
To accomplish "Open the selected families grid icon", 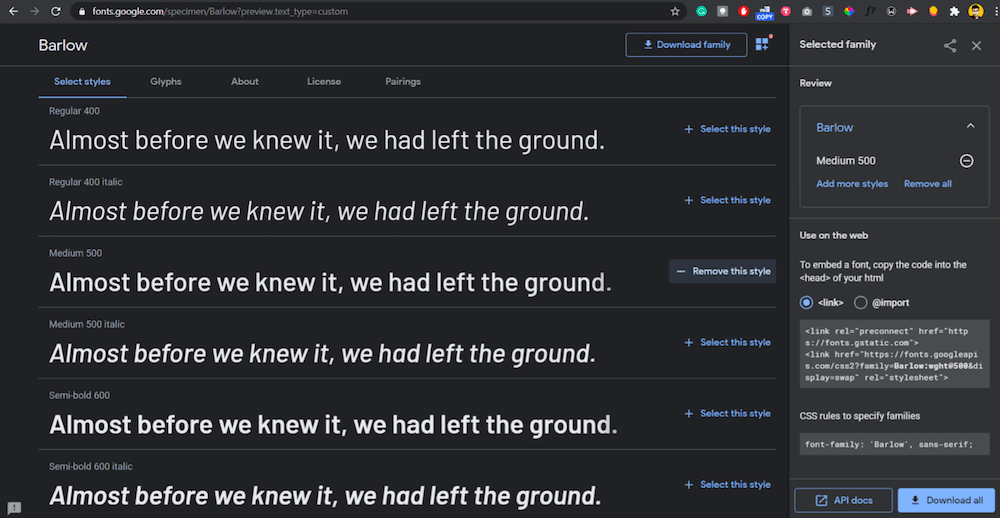I will [763, 44].
